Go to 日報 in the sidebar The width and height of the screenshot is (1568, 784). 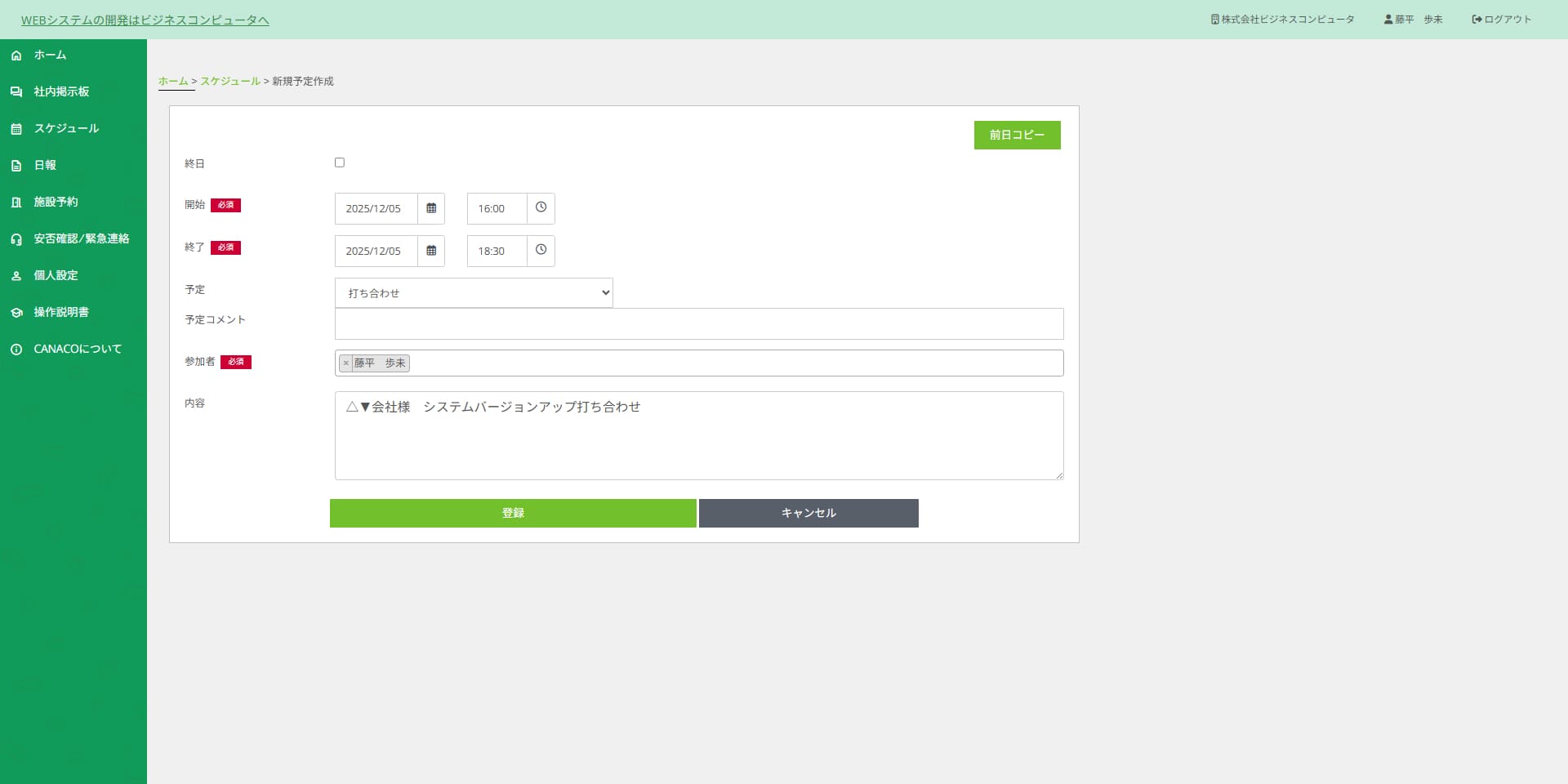click(45, 165)
